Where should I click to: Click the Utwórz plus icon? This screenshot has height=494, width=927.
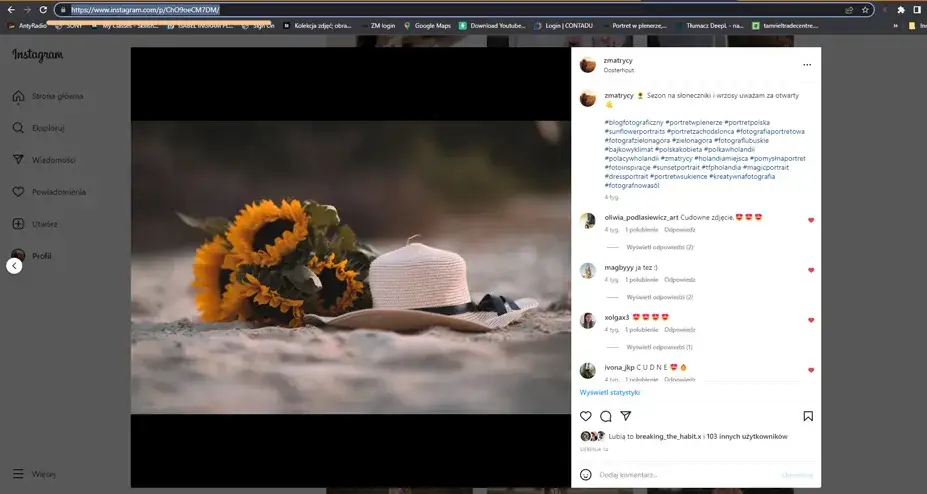point(18,224)
